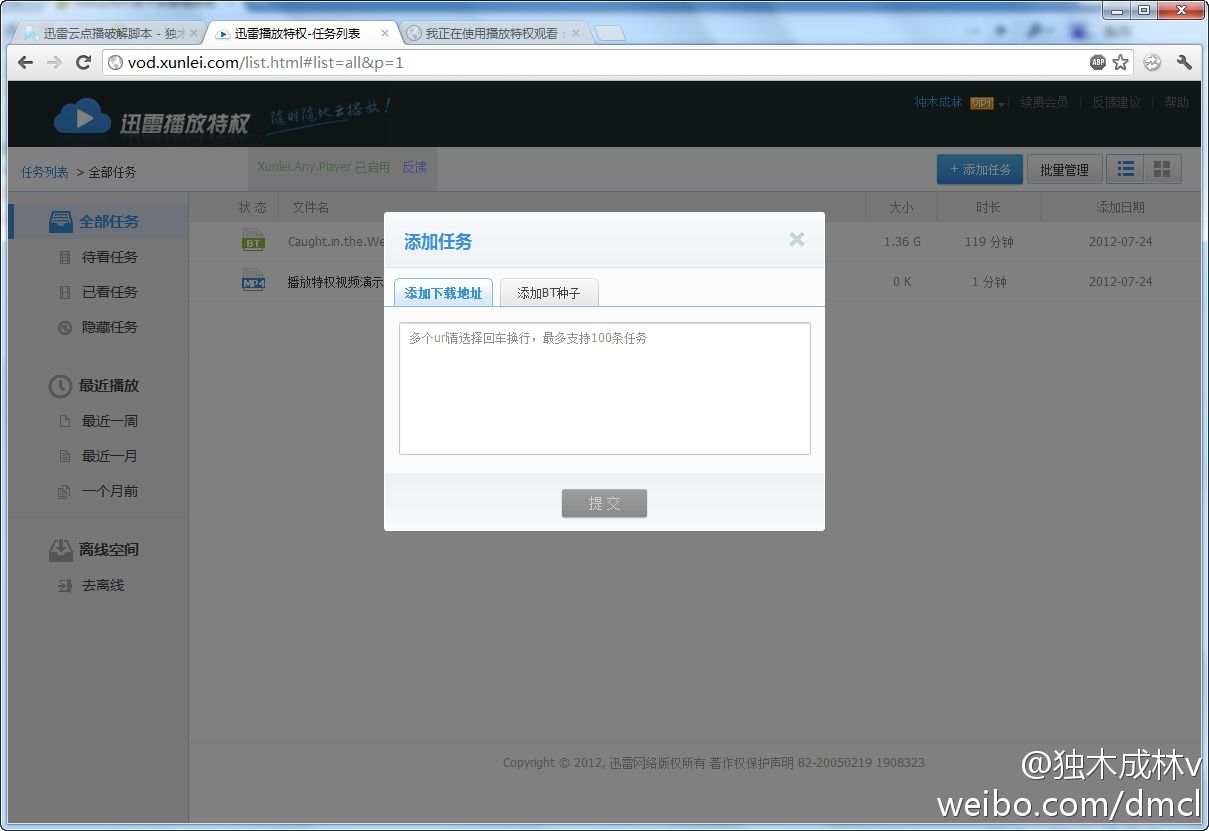Screen dimensions: 1209x831
Task: Open 最近一周 in the sidebar
Action: pyautogui.click(x=109, y=421)
